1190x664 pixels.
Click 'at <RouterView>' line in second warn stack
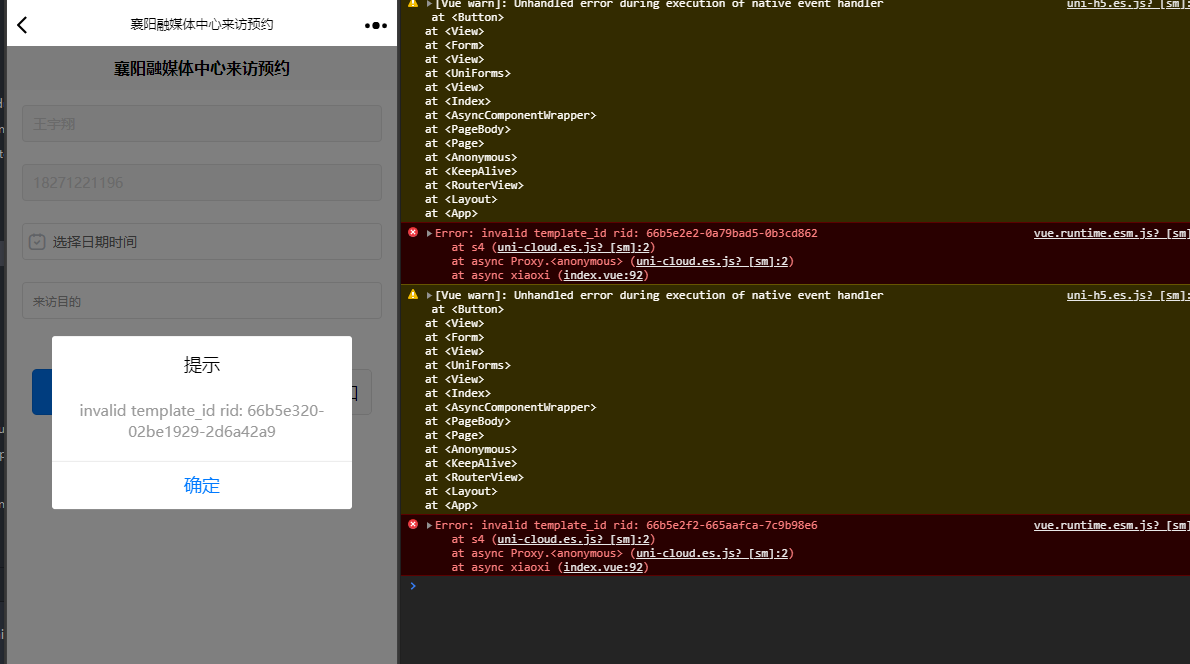click(474, 477)
